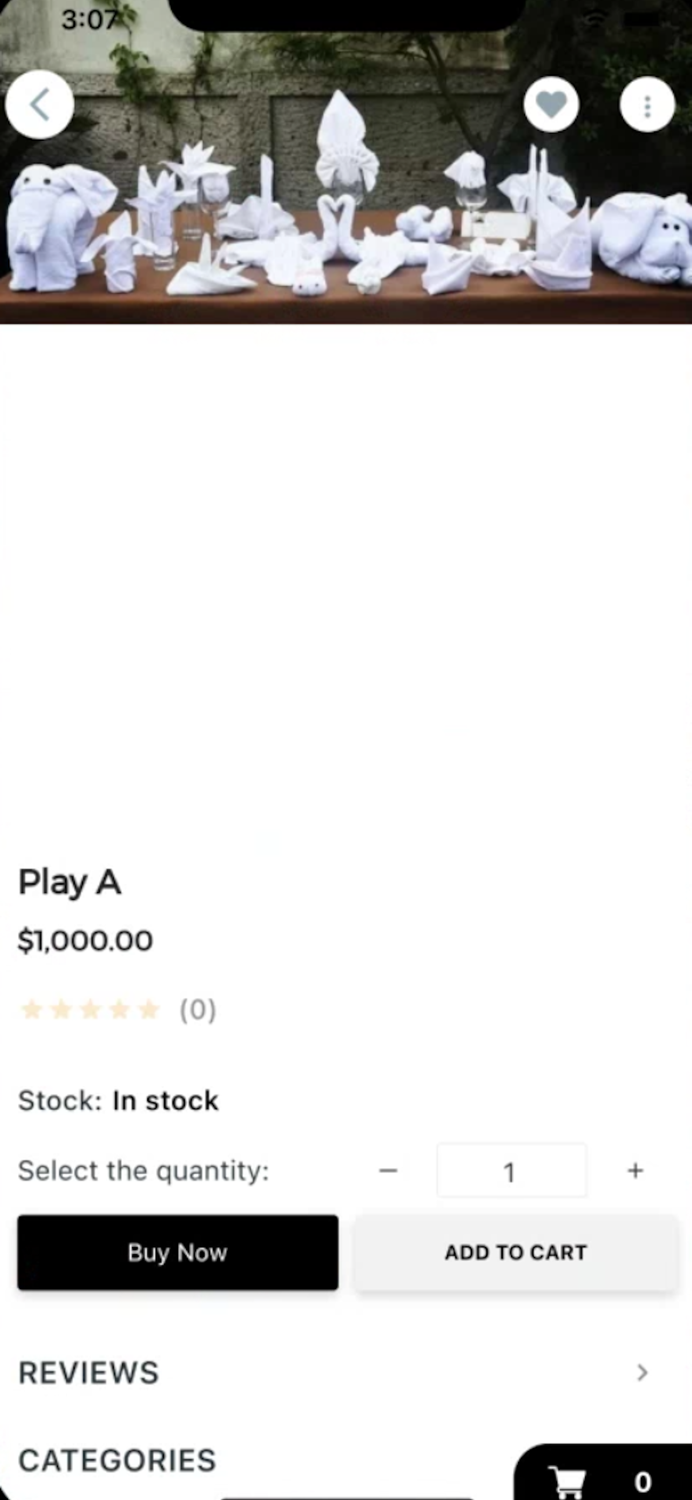
Task: Tap the Buy Now button
Action: (177, 1252)
